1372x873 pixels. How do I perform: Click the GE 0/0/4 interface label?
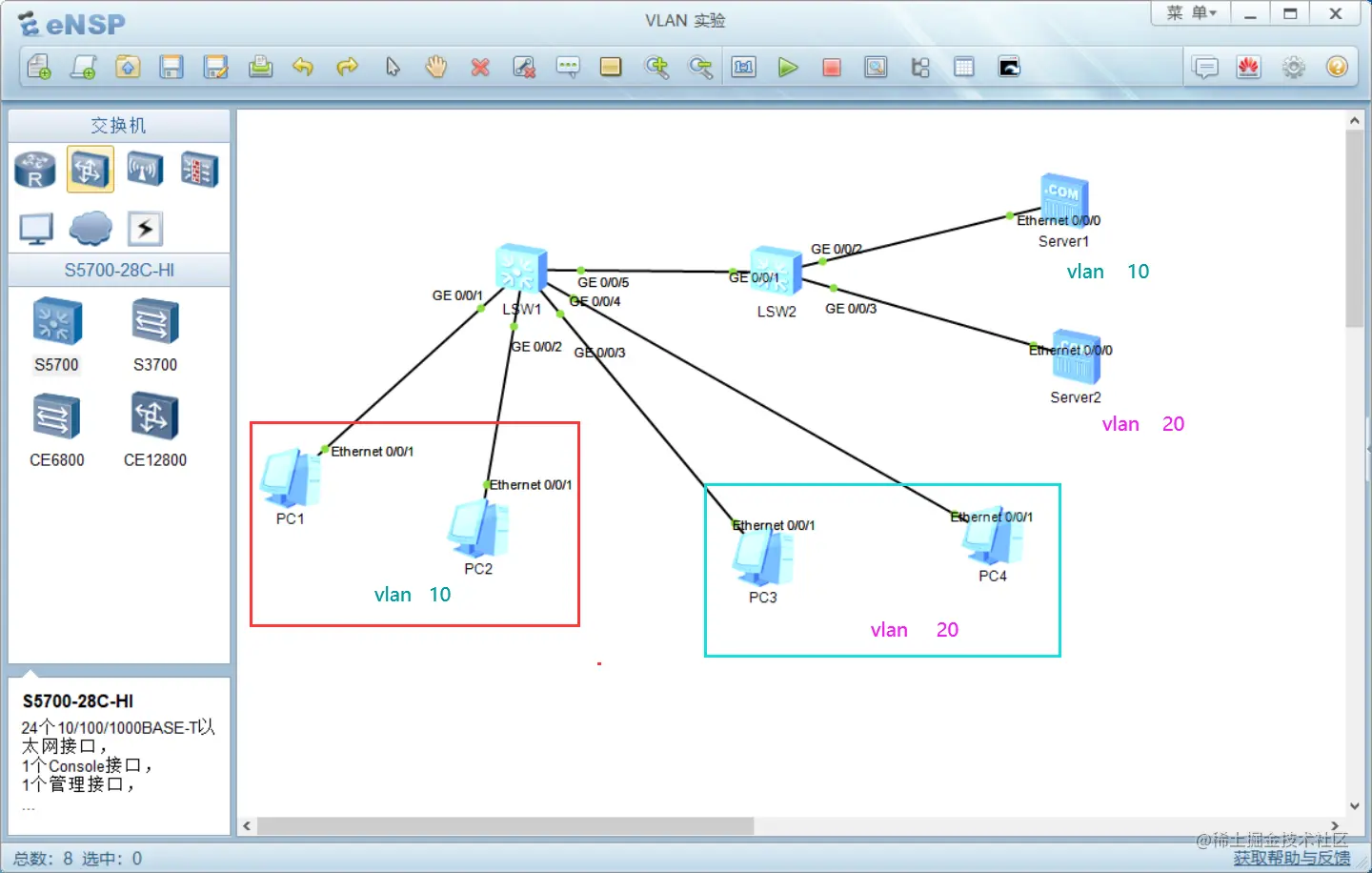595,301
